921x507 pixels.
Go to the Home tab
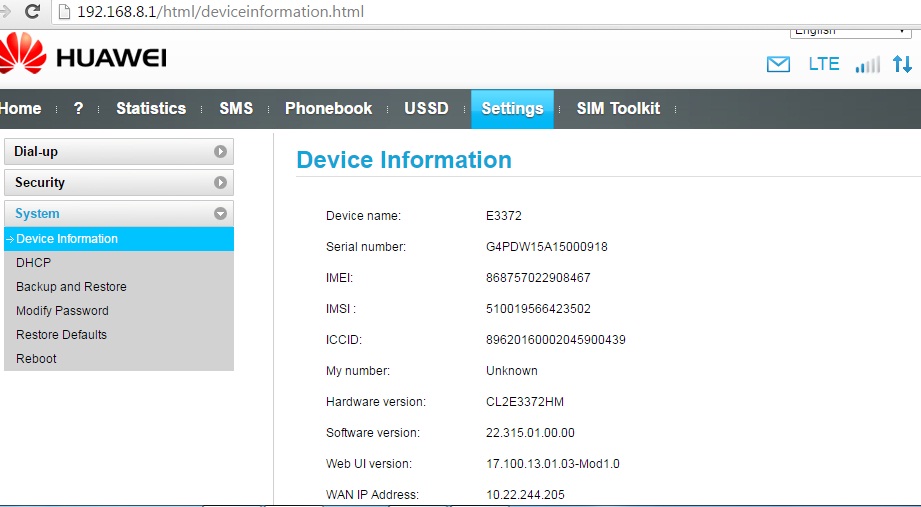pyautogui.click(x=21, y=109)
